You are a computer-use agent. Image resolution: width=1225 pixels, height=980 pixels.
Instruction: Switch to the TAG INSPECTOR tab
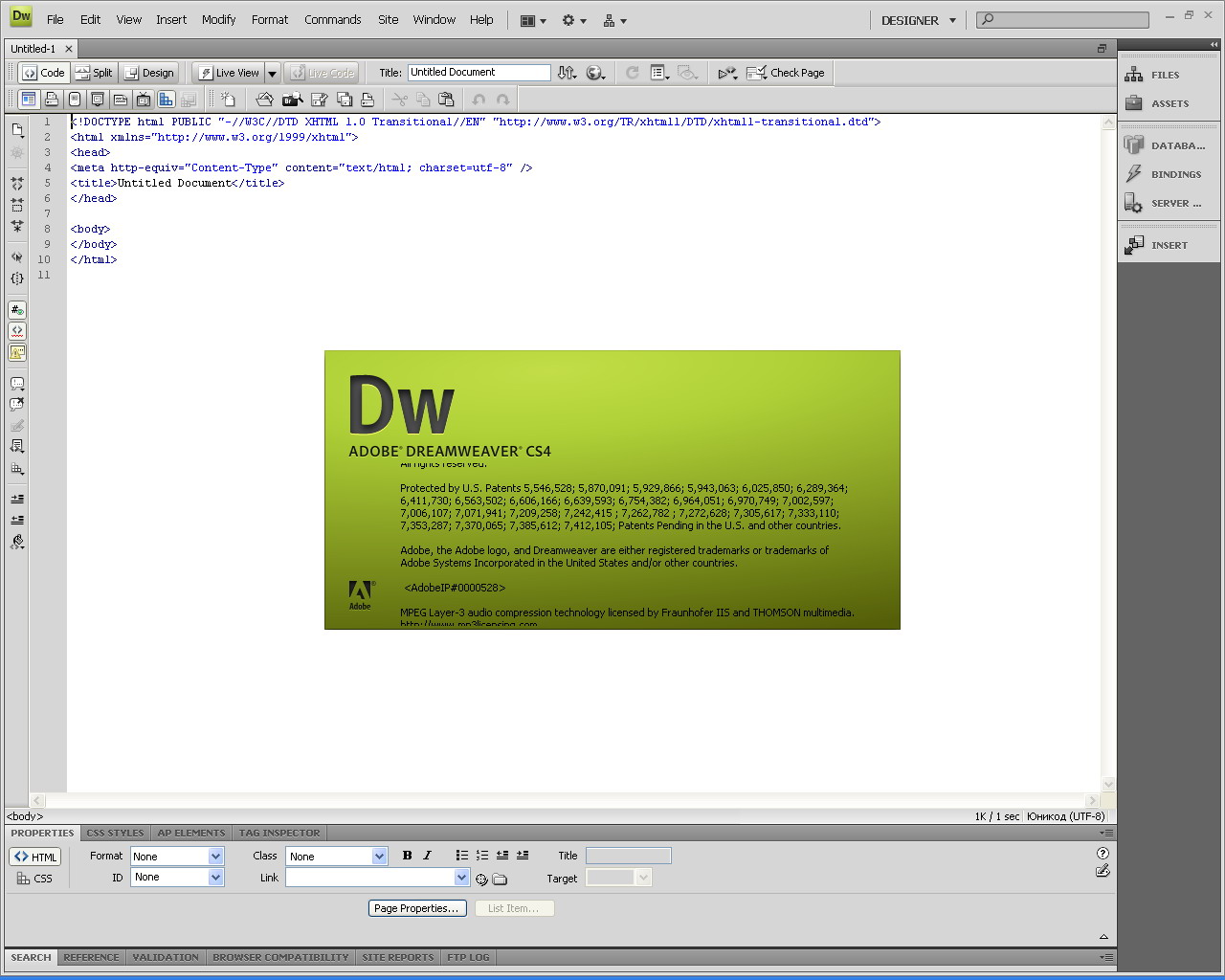279,833
